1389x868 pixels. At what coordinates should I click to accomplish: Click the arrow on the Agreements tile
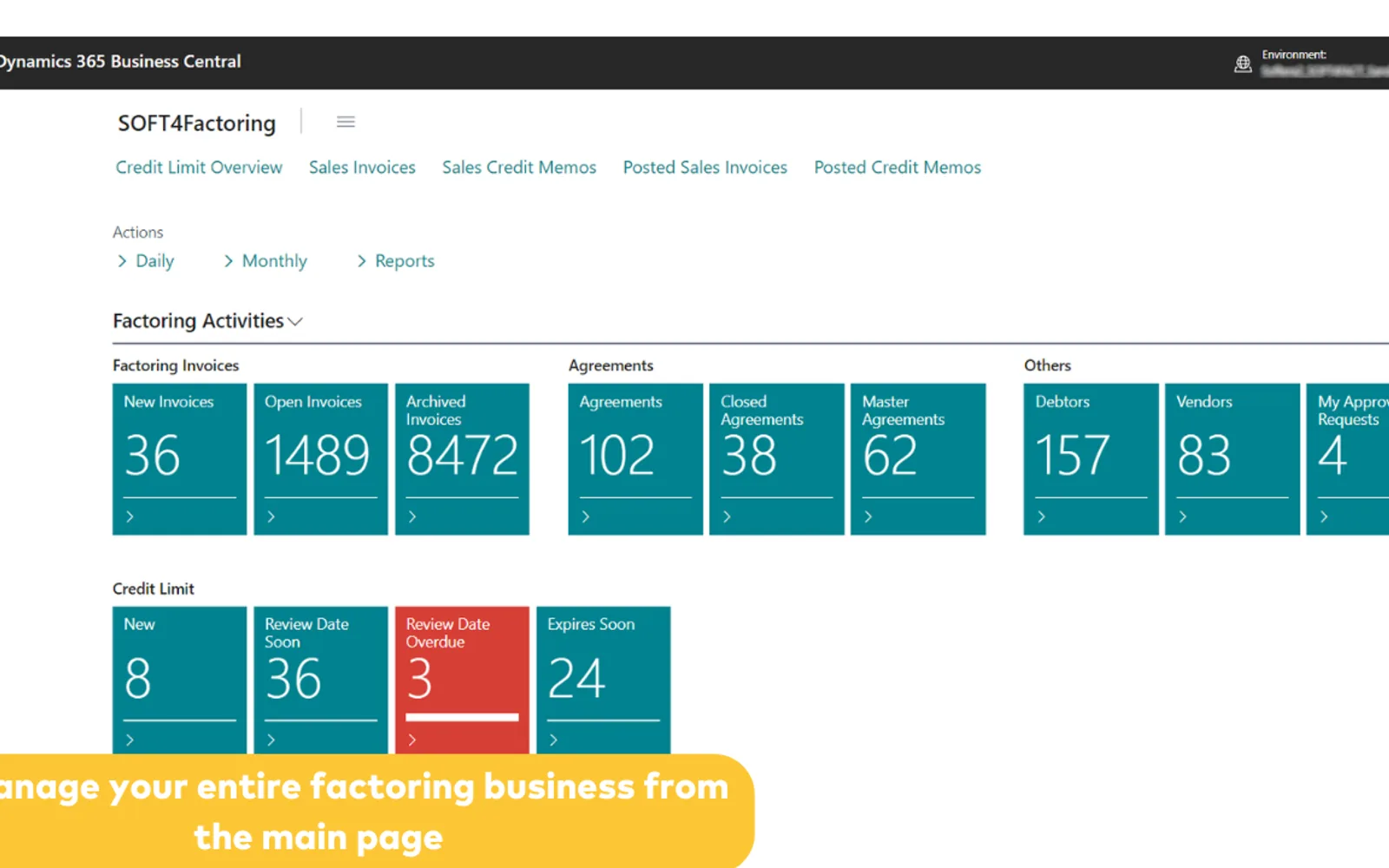tap(585, 516)
